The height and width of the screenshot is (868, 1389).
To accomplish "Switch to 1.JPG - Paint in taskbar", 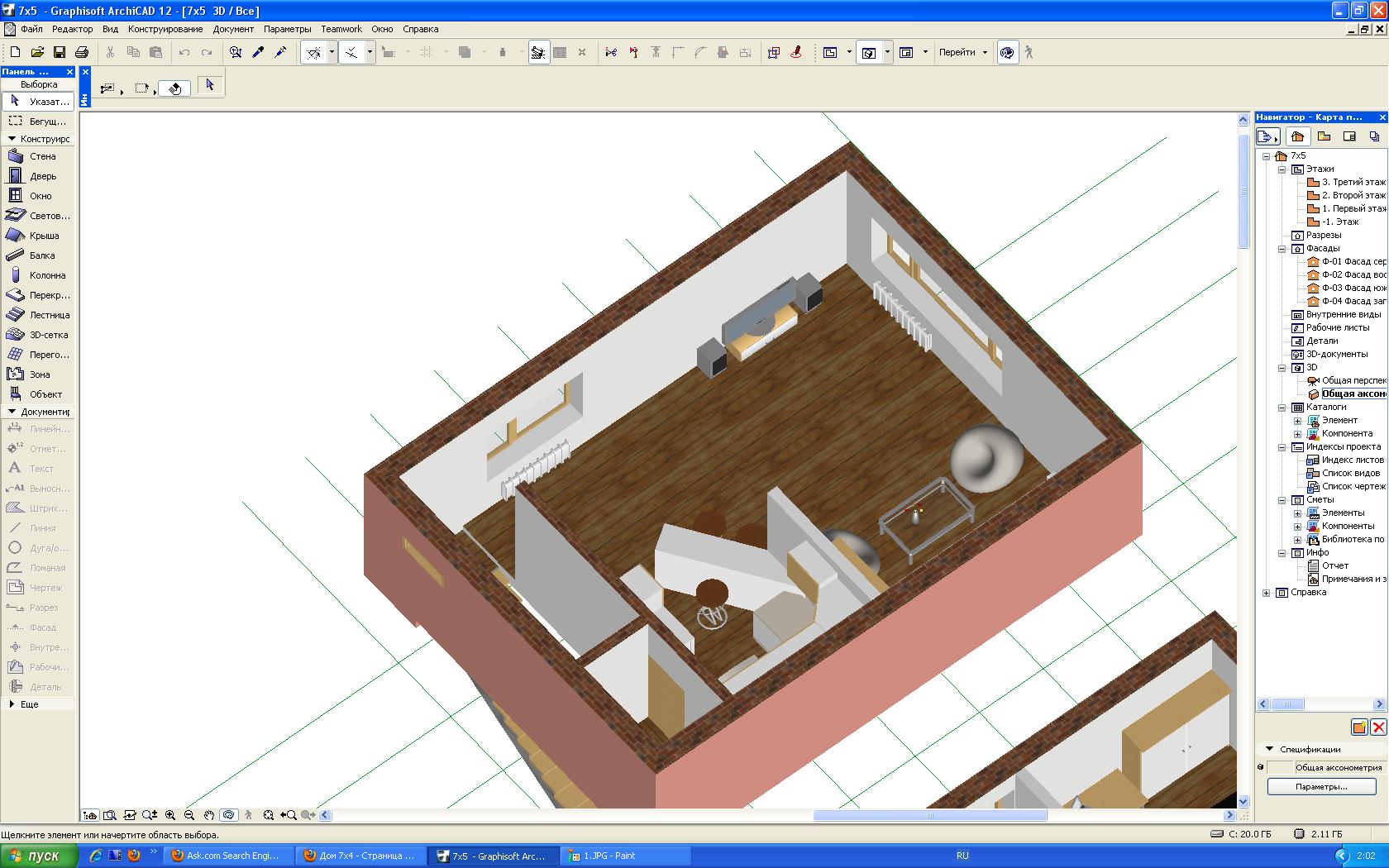I will [x=609, y=856].
